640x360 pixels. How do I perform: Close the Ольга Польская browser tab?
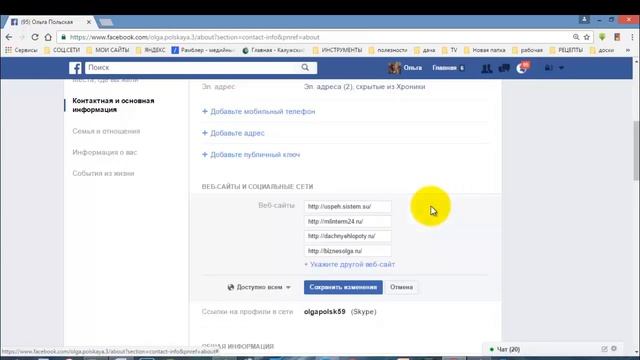[x=89, y=22]
